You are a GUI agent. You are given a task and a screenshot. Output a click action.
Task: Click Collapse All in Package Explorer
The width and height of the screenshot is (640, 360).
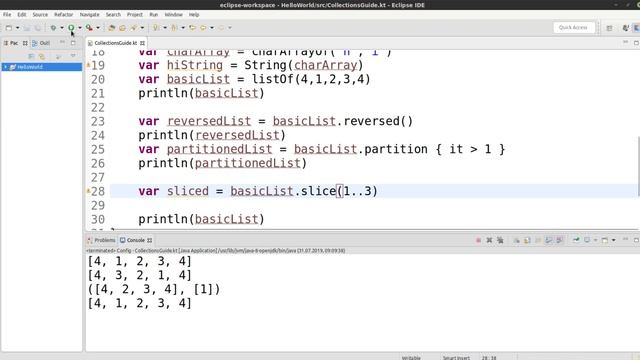point(31,57)
